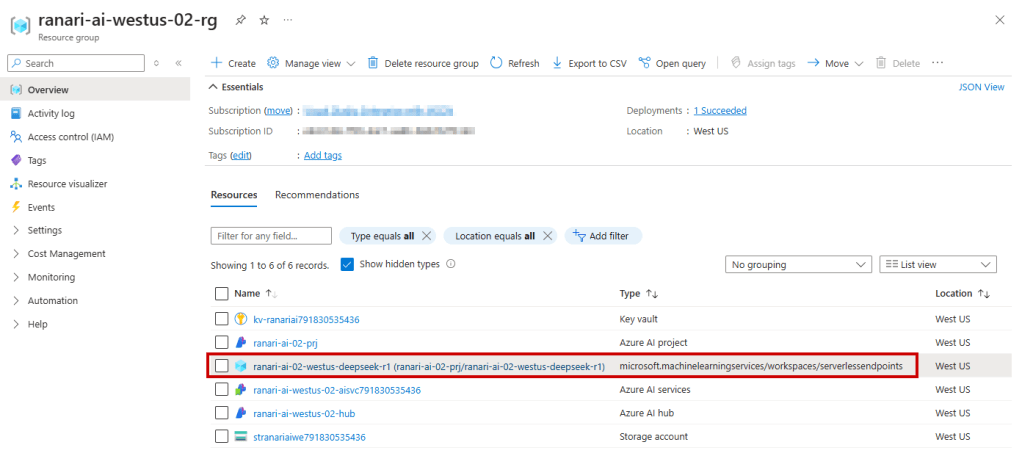This screenshot has width=1022, height=467.
Task: Favorite the resource group with star icon
Action: pyautogui.click(x=264, y=20)
